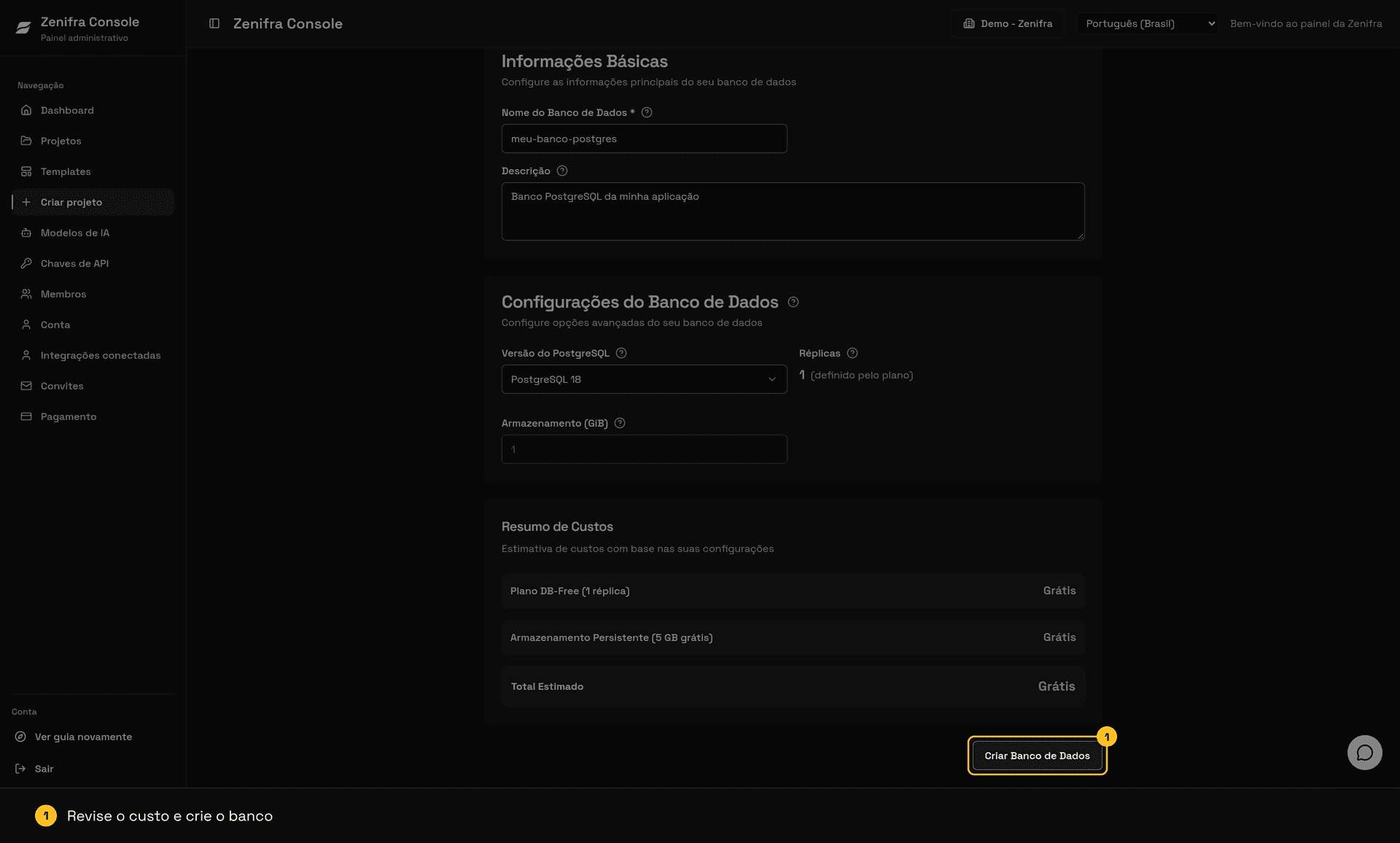Click the Demo - Zenifra organization button
The image size is (1400, 843).
point(1008,23)
